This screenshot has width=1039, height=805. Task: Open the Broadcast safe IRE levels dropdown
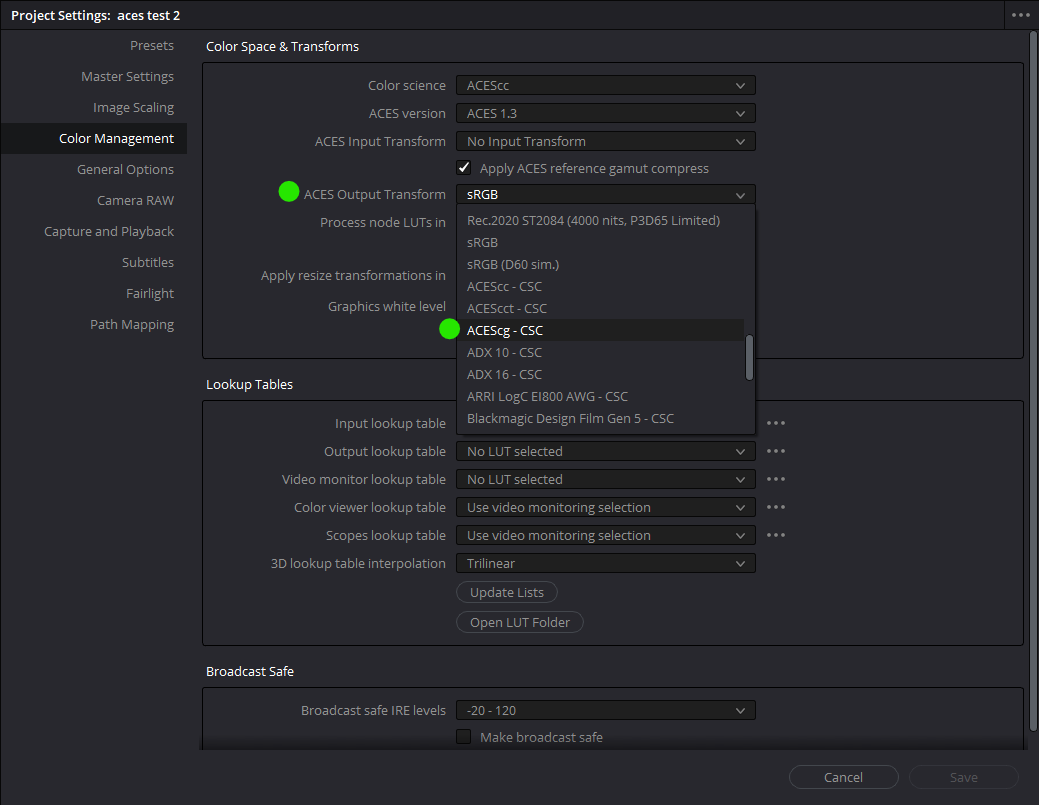pos(606,710)
